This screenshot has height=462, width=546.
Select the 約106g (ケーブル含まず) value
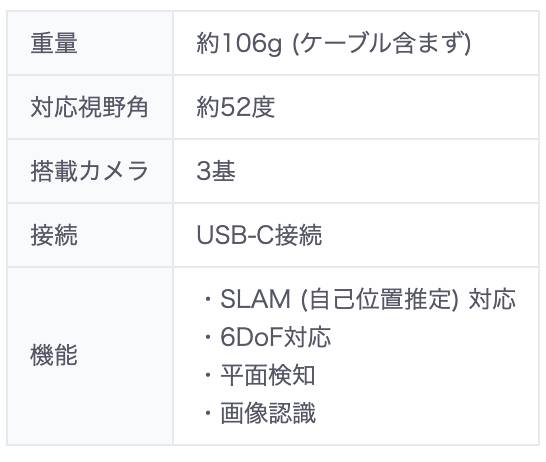pyautogui.click(x=334, y=43)
